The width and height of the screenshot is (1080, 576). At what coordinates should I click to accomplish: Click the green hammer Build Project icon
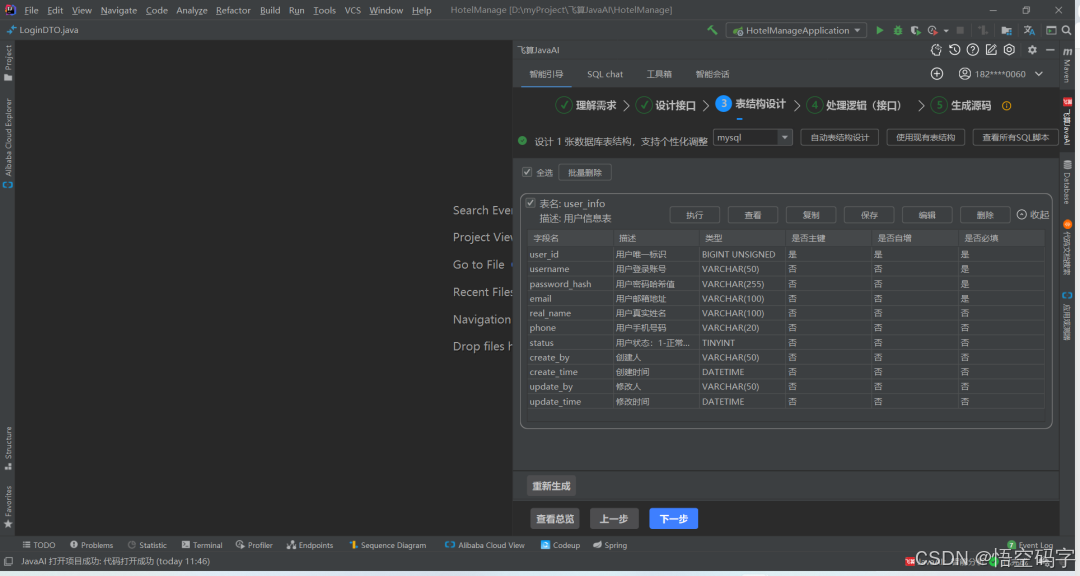(712, 30)
